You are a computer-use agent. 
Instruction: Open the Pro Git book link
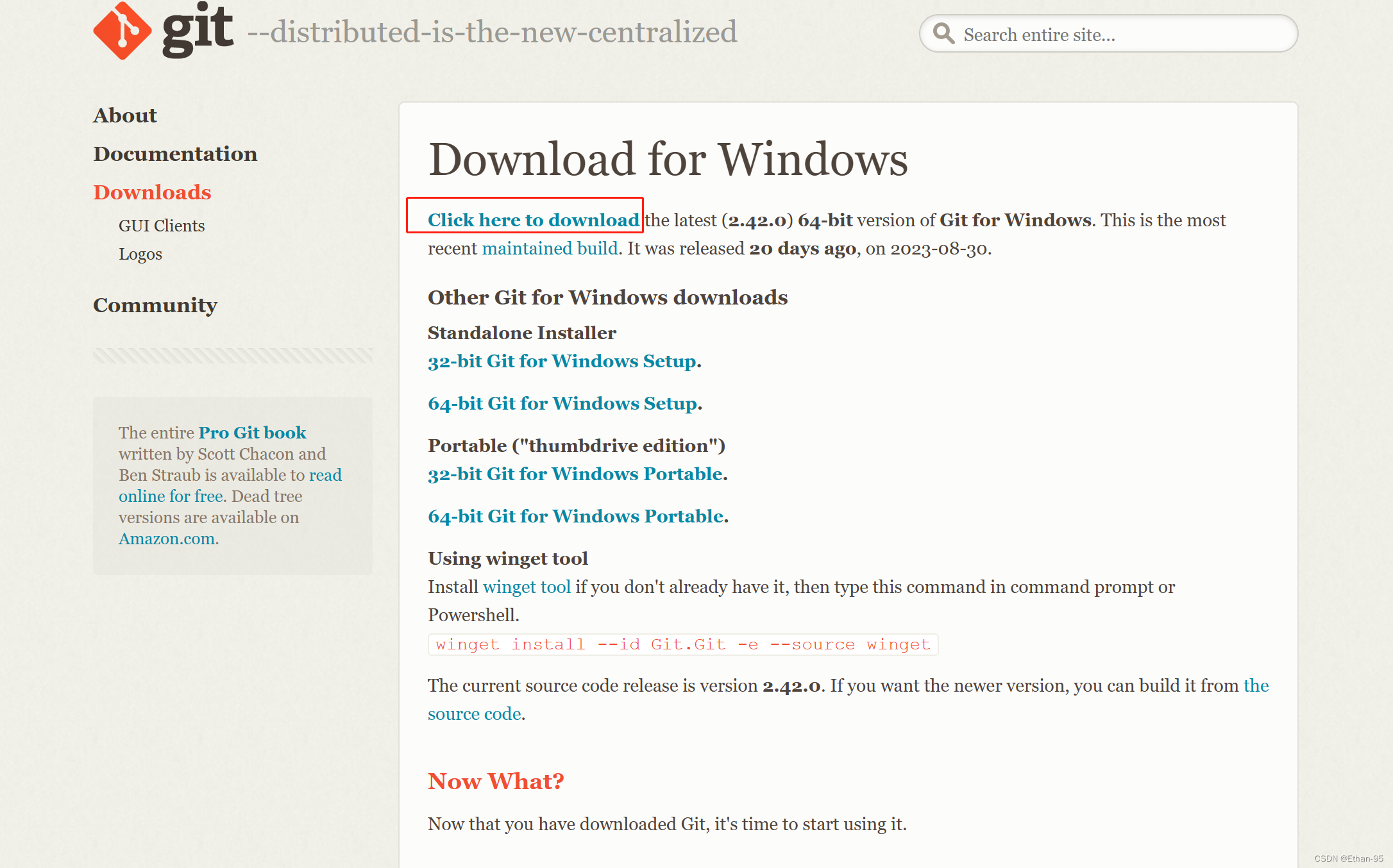[x=252, y=432]
